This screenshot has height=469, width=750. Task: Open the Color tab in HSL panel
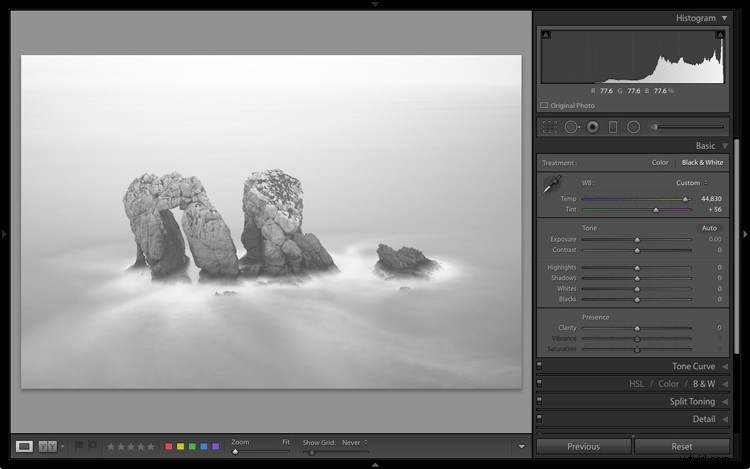(668, 384)
